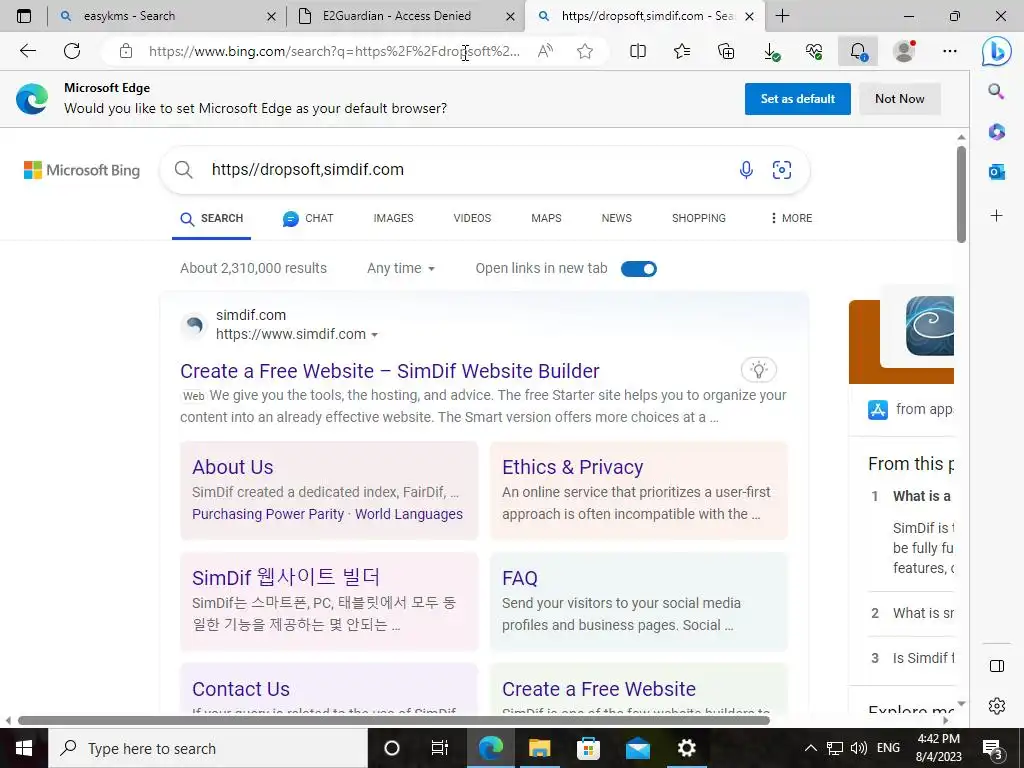1024x768 pixels.
Task: Open the user profile avatar
Action: (904, 51)
